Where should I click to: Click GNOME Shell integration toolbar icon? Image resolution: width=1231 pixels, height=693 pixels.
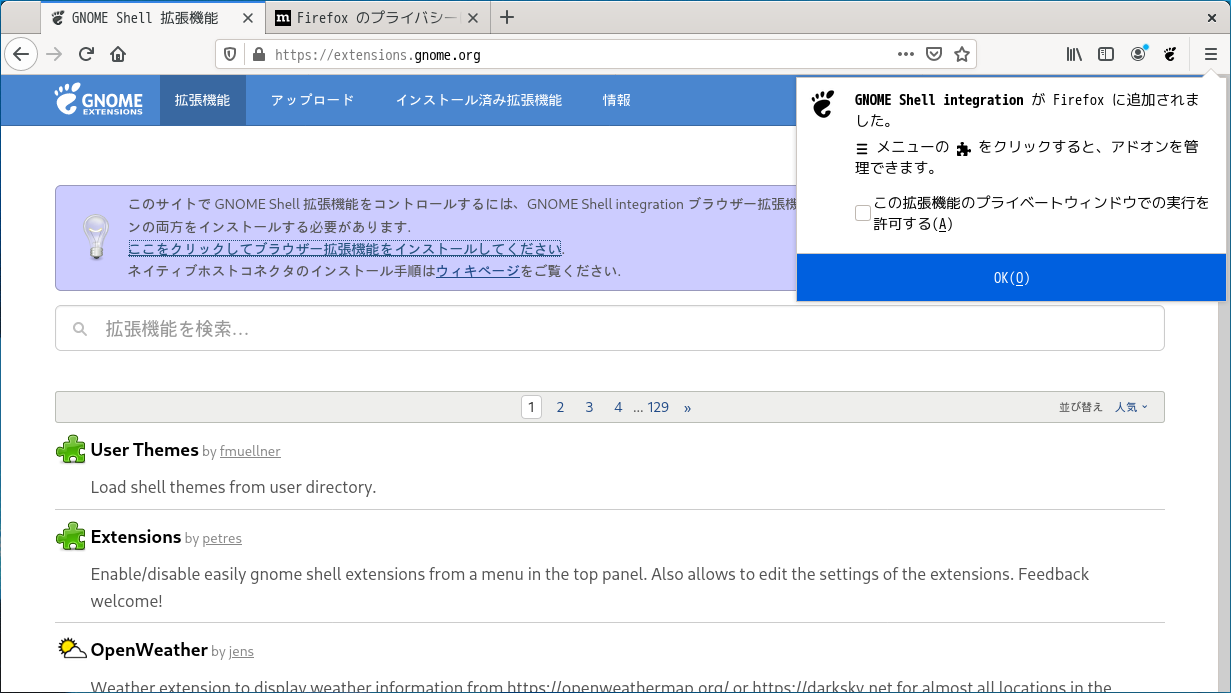[1170, 55]
